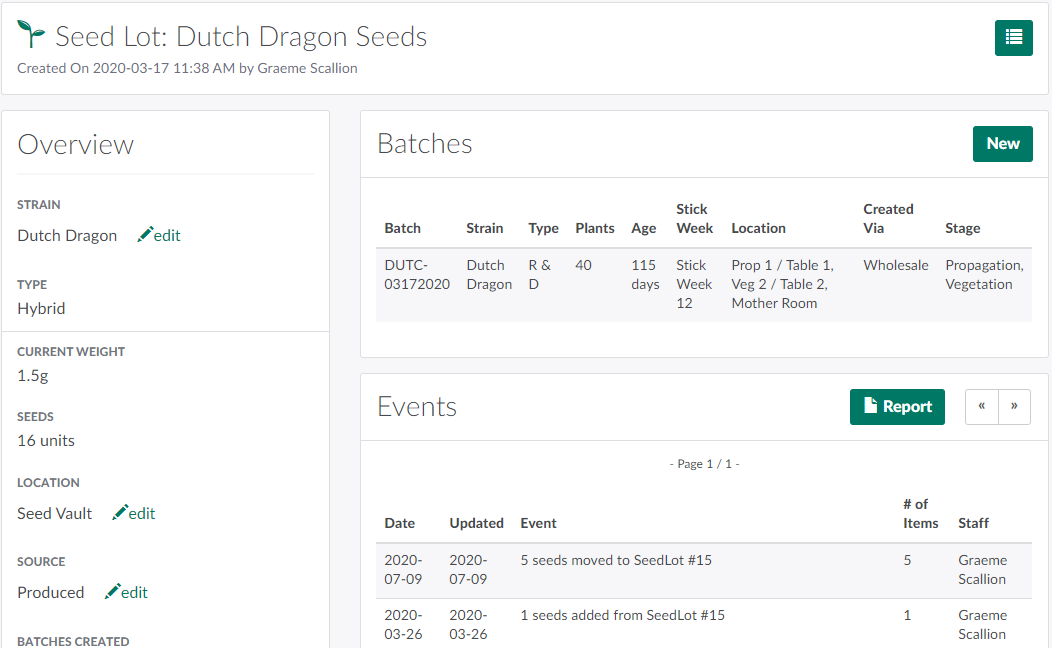Image resolution: width=1052 pixels, height=648 pixels.
Task: Click the Updated column header in Events
Action: (476, 523)
